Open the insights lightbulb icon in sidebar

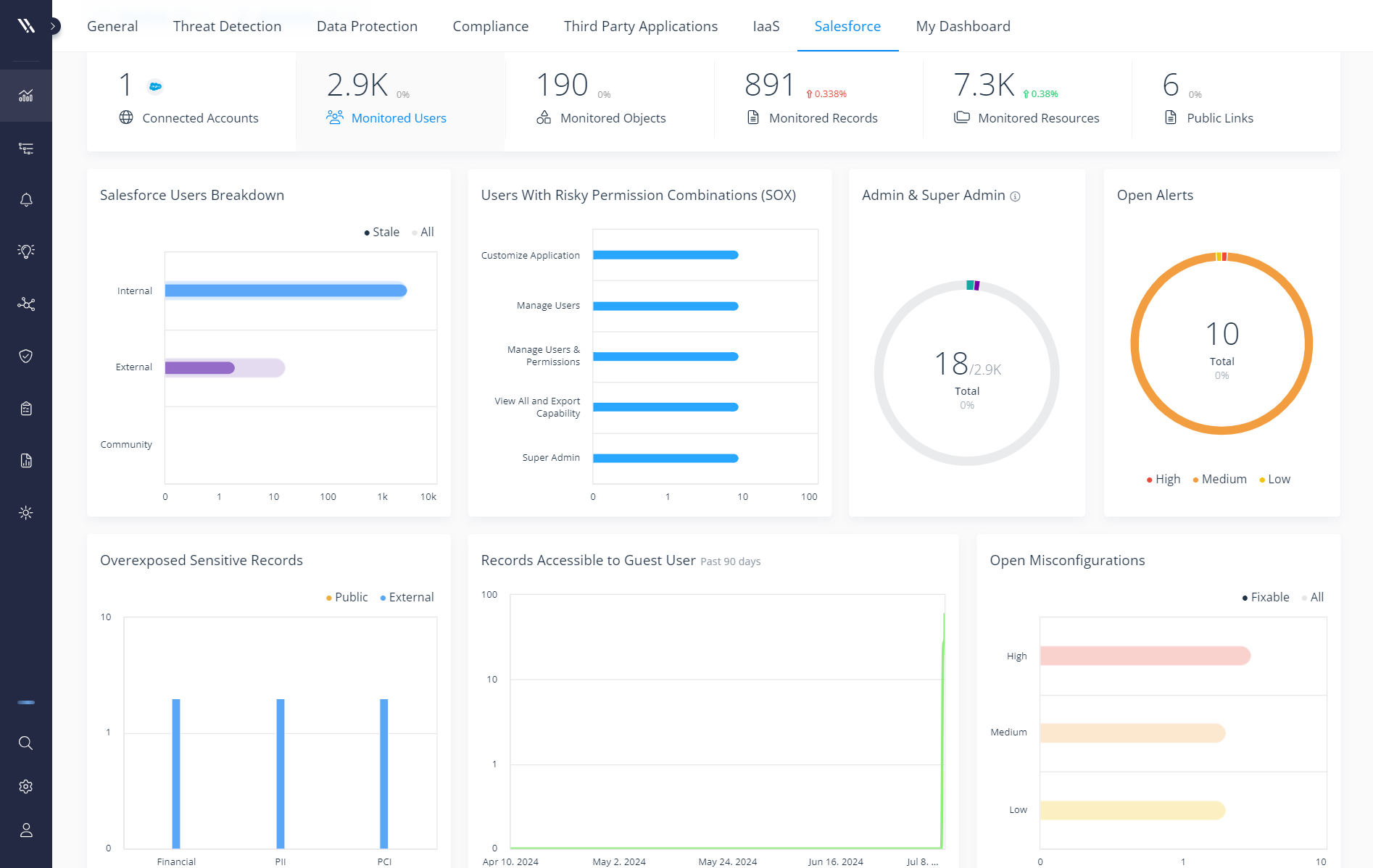pyautogui.click(x=26, y=251)
